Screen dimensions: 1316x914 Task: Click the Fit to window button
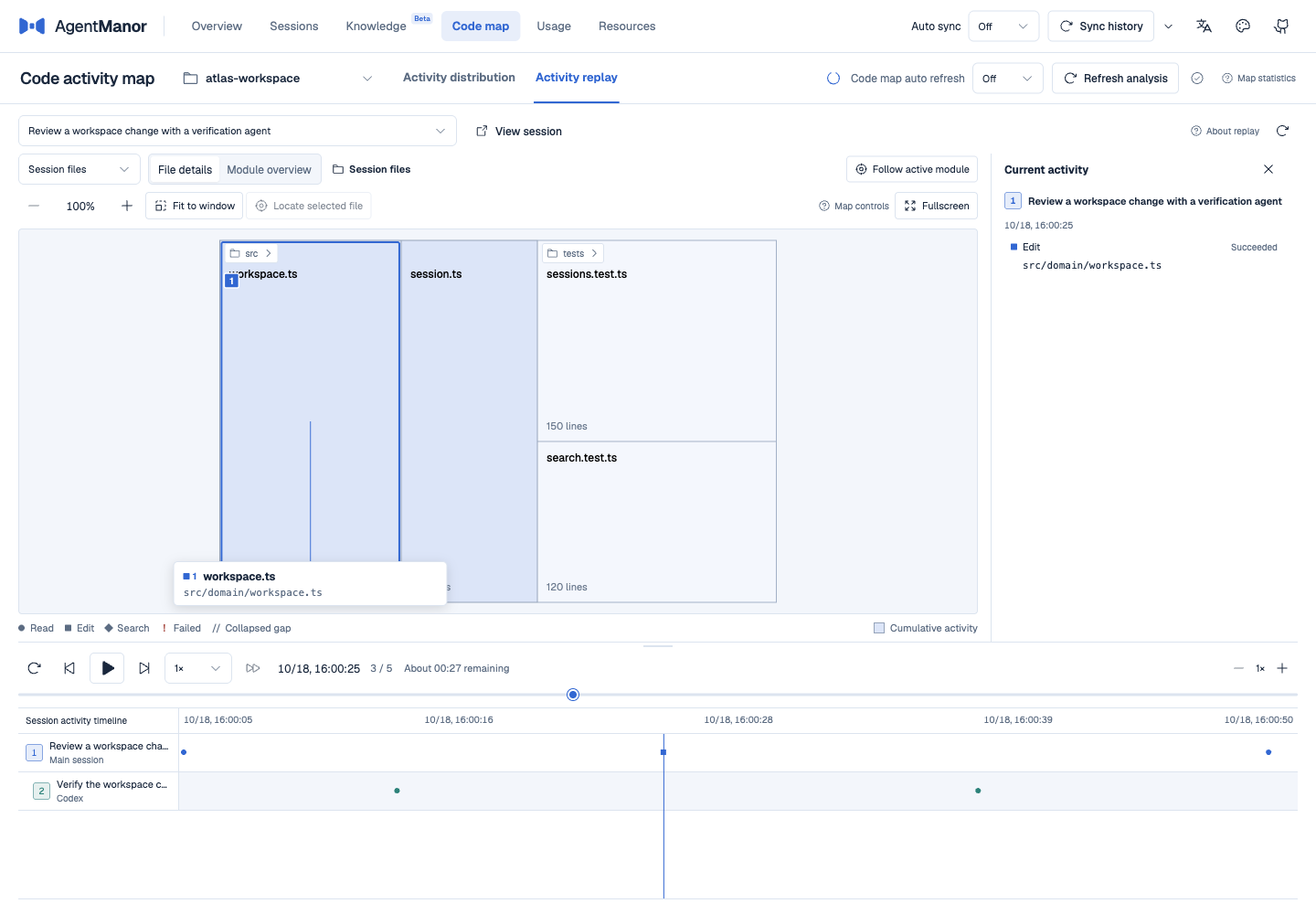195,206
